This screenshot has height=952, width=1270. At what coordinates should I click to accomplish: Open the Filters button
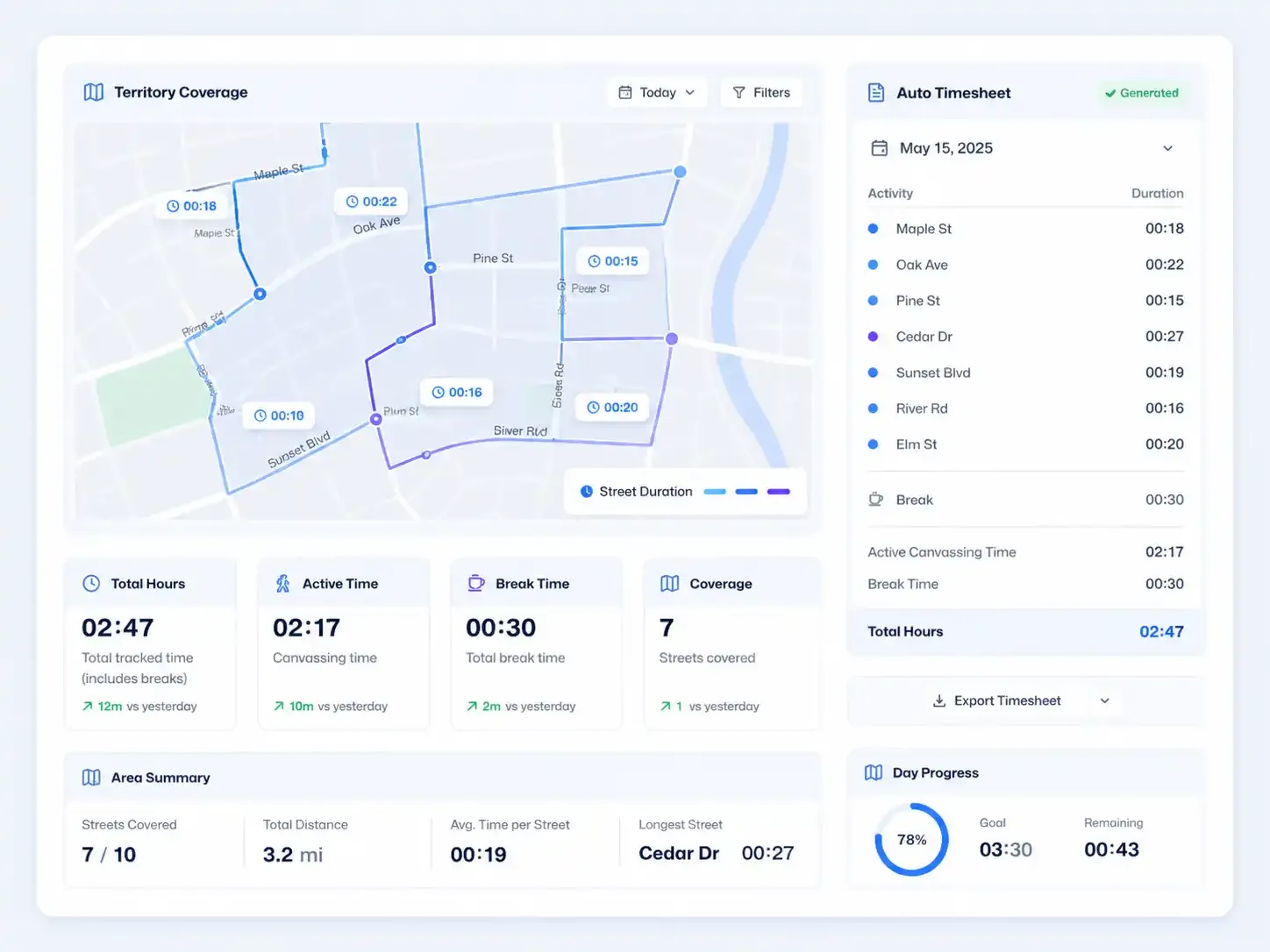click(761, 92)
